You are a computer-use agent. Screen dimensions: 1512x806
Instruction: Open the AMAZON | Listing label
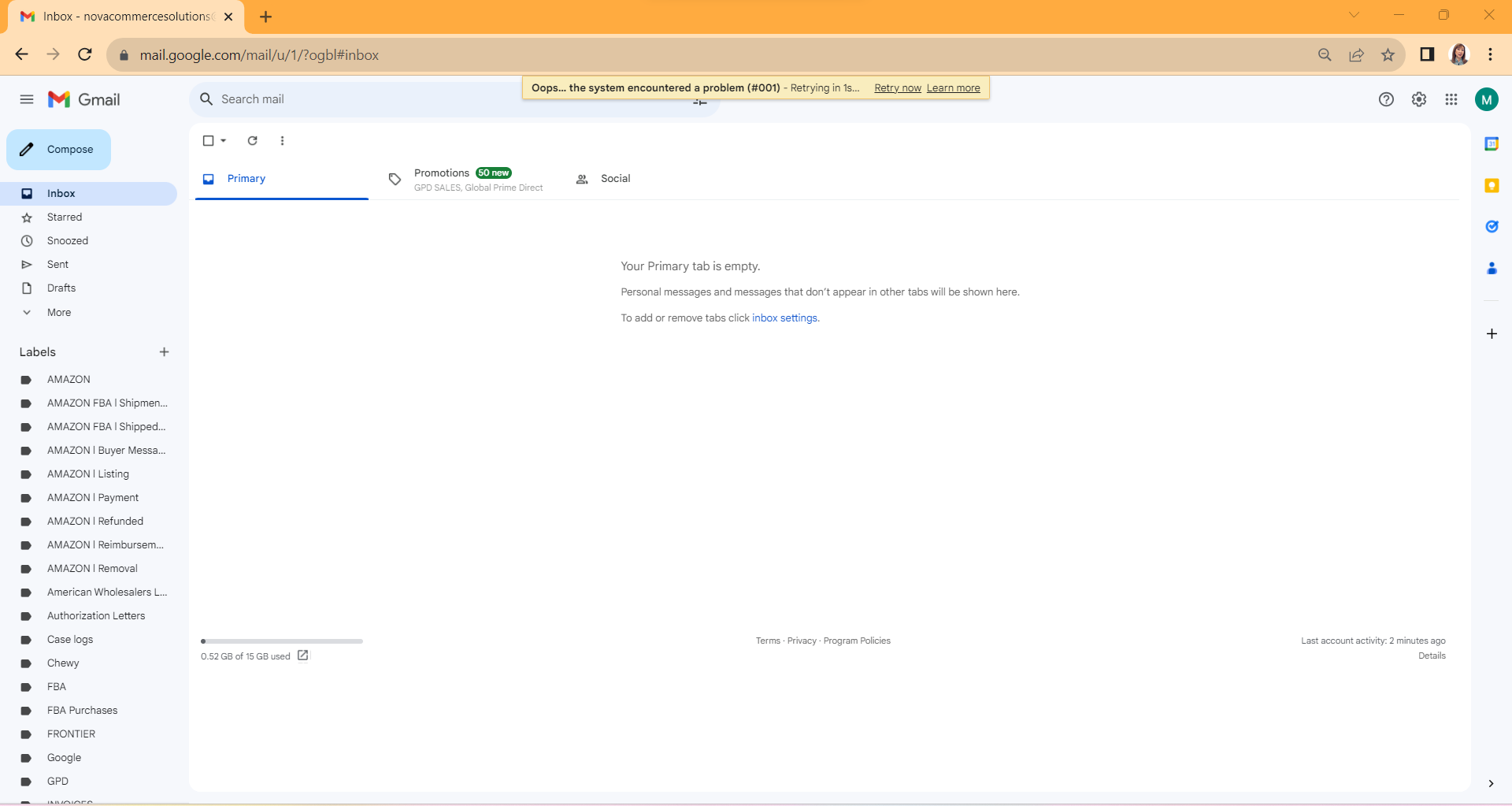pyautogui.click(x=88, y=474)
